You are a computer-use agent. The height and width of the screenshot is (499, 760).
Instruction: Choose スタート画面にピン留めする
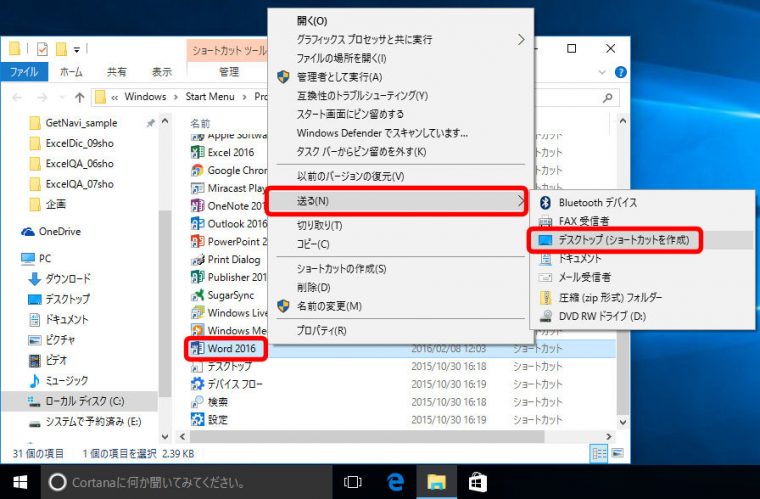click(401, 114)
